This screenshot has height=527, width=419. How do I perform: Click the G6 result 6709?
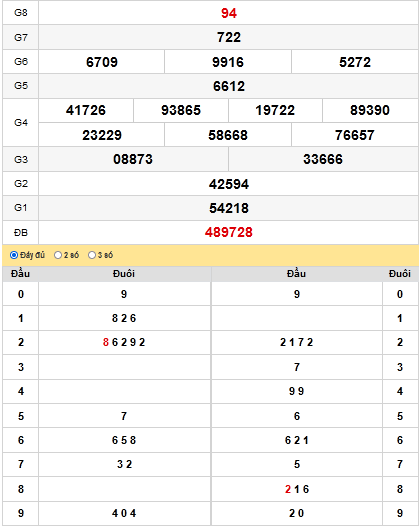[x=102, y=62]
